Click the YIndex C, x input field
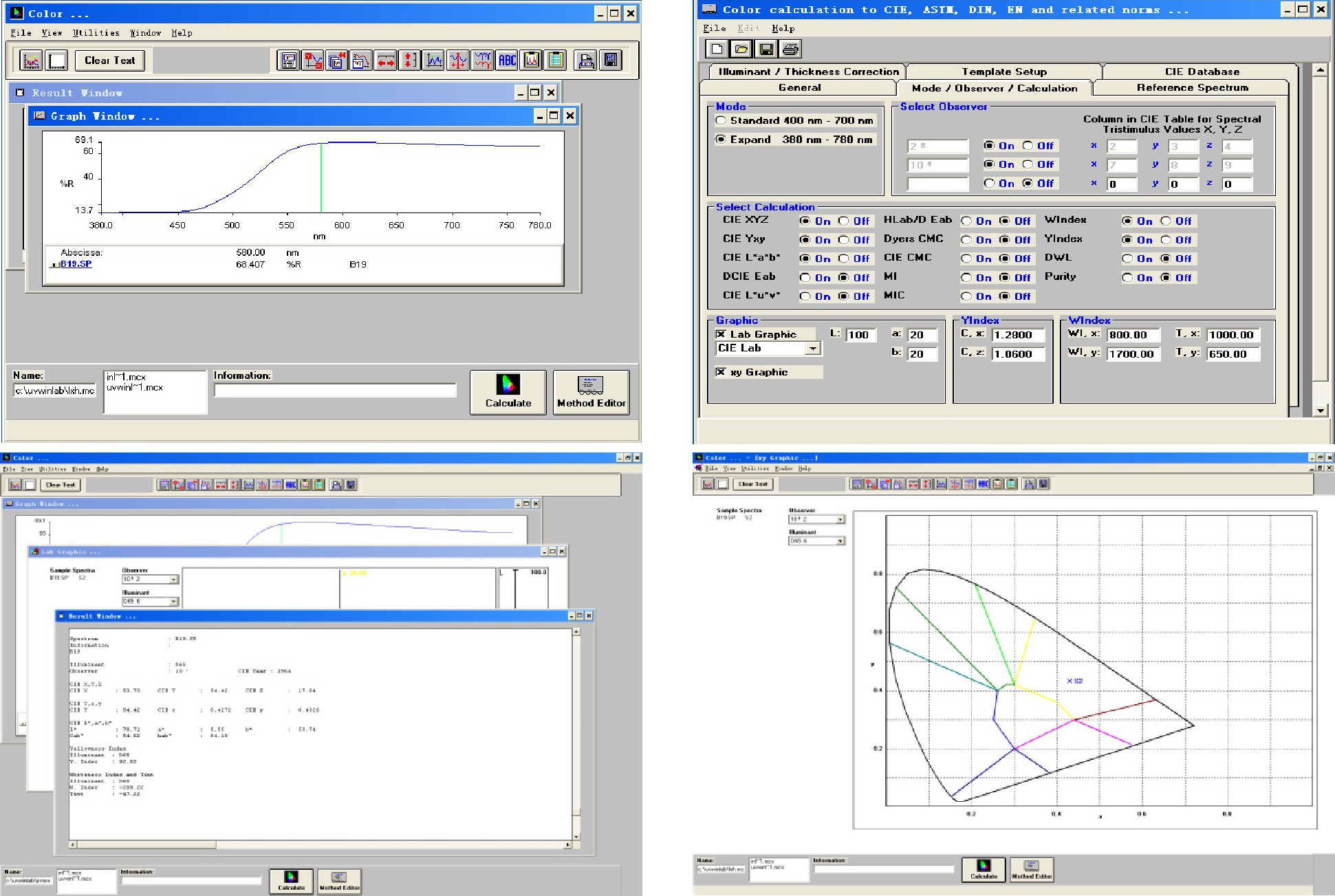The height and width of the screenshot is (896, 1335). (x=1017, y=335)
